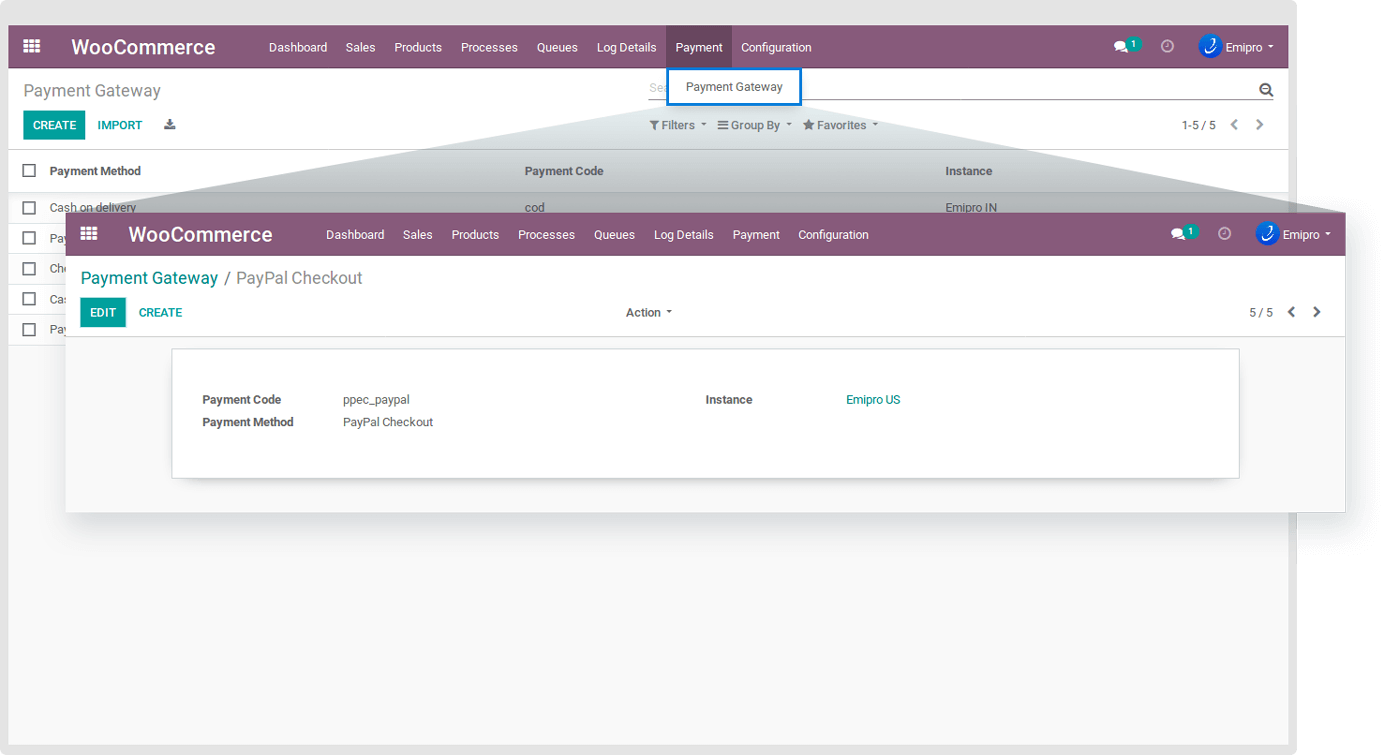Viewport: 1384px width, 755px height.
Task: Open Log Details menu in back window
Action: 627,47
